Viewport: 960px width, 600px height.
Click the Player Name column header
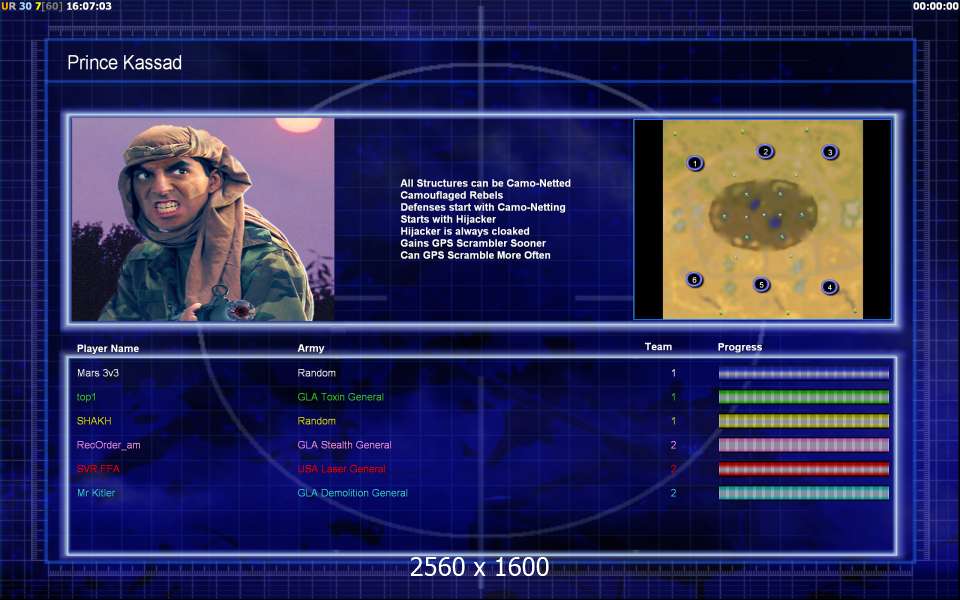(x=108, y=348)
